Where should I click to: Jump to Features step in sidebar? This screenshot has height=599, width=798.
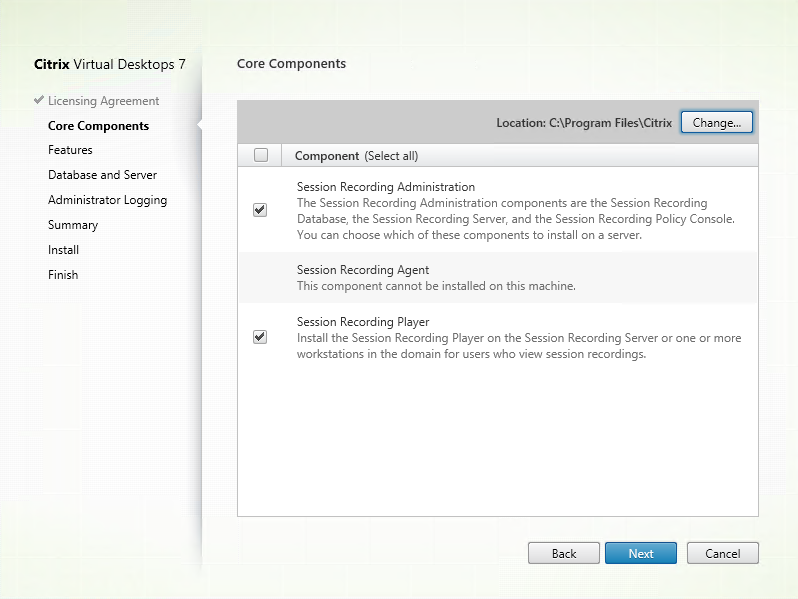coord(70,150)
